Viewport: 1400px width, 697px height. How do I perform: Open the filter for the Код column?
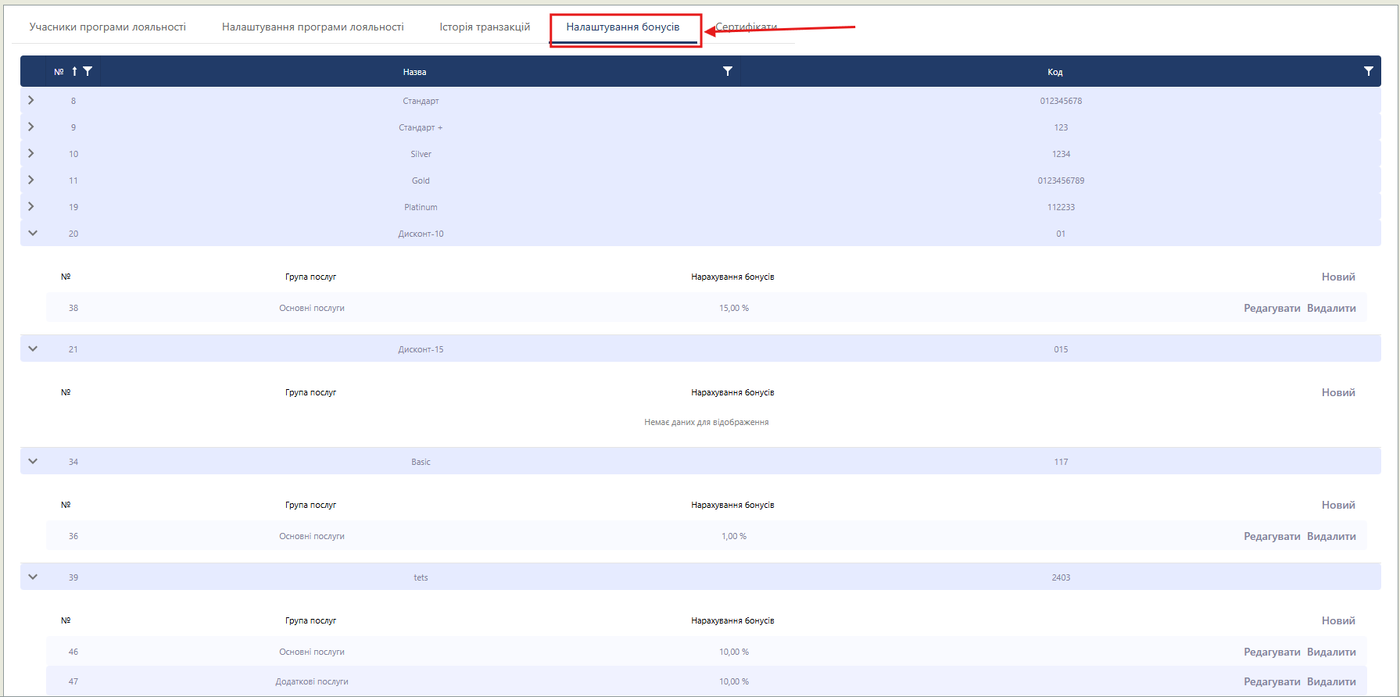pos(1368,71)
